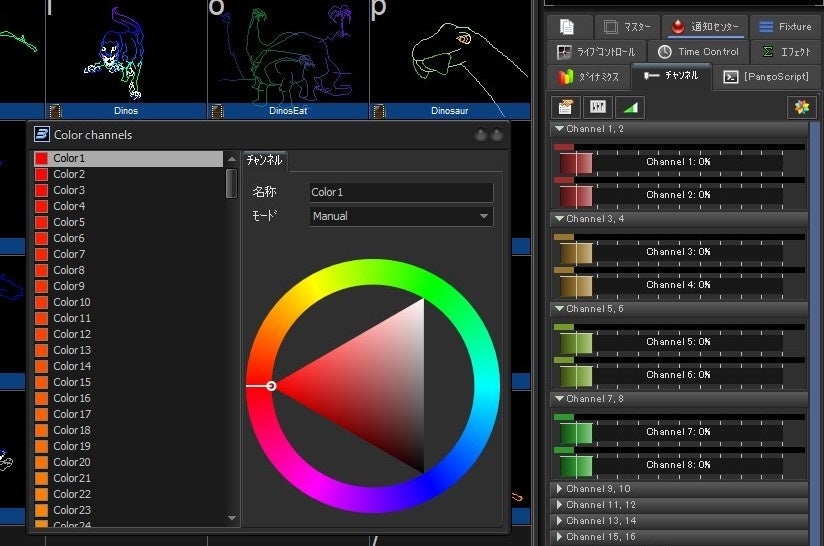
Task: Click the Channel 3 slider handle
Action: click(x=574, y=252)
